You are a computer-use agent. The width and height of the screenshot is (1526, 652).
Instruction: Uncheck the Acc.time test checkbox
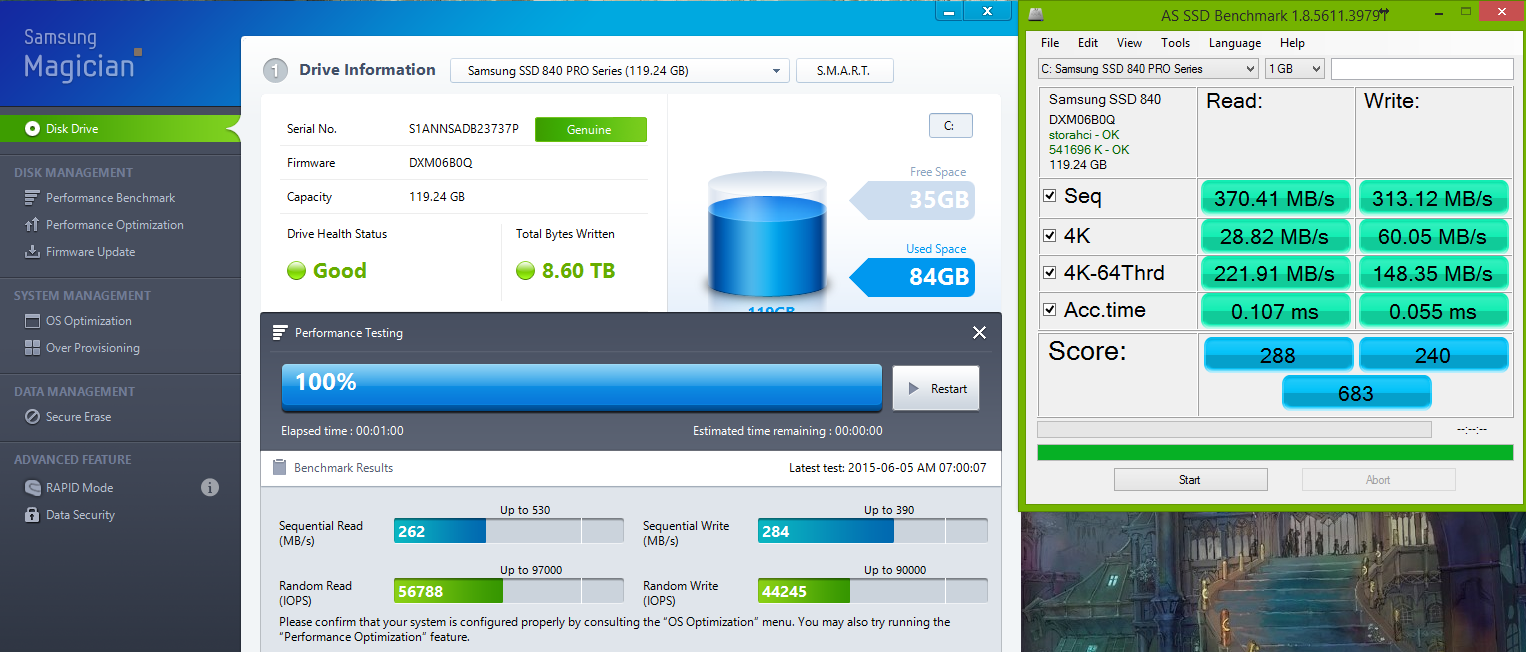[x=1050, y=310]
